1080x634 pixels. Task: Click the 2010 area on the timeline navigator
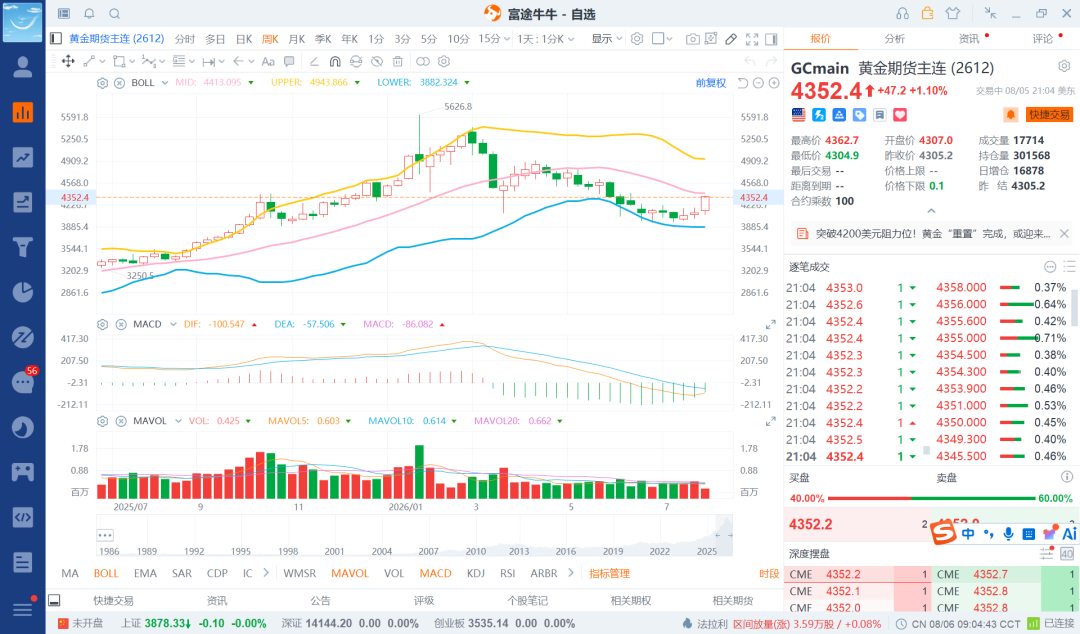point(475,551)
